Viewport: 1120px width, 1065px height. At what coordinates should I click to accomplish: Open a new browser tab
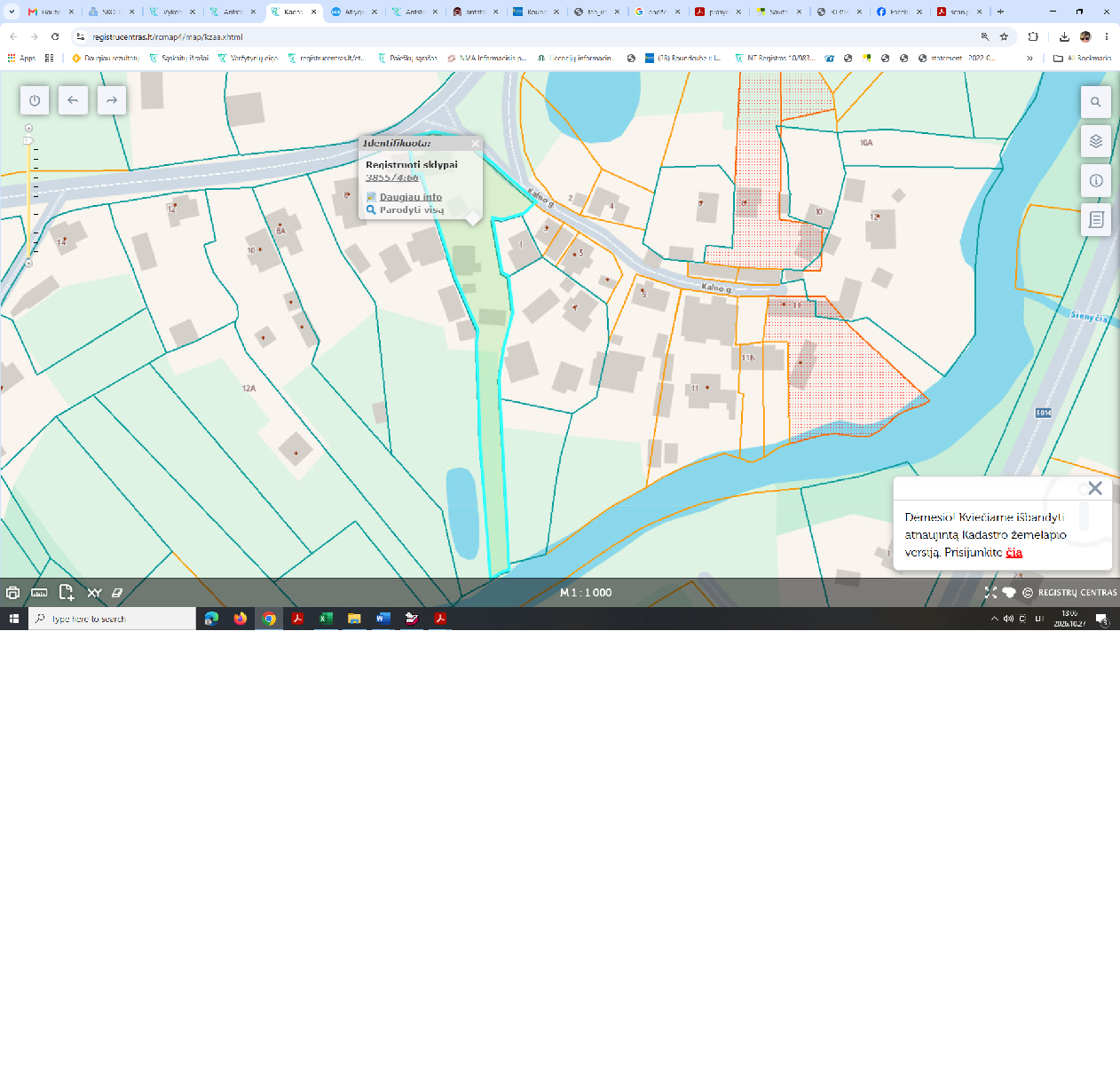pyautogui.click(x=1000, y=12)
